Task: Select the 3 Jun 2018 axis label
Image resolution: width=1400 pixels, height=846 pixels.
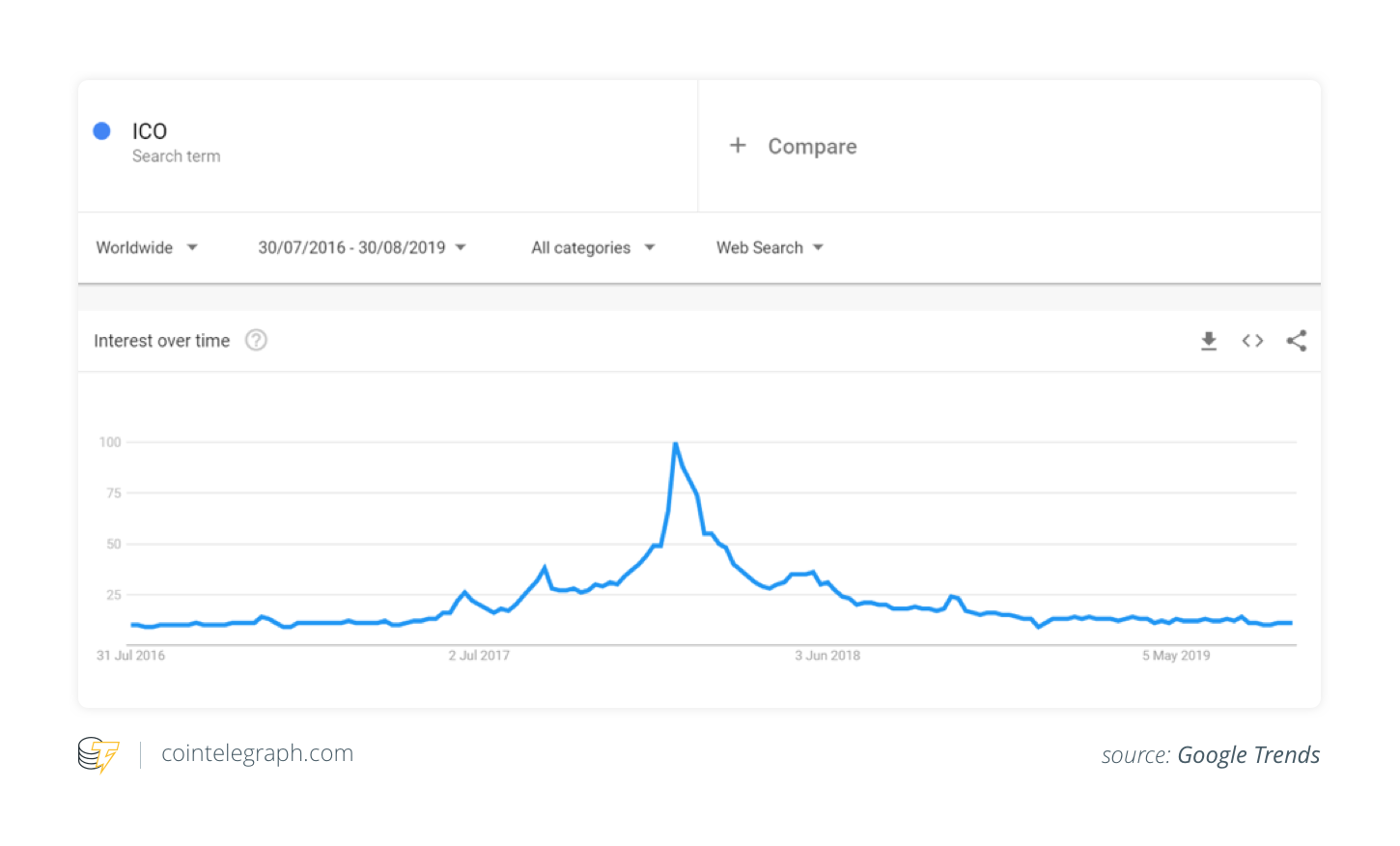Action: tap(827, 656)
